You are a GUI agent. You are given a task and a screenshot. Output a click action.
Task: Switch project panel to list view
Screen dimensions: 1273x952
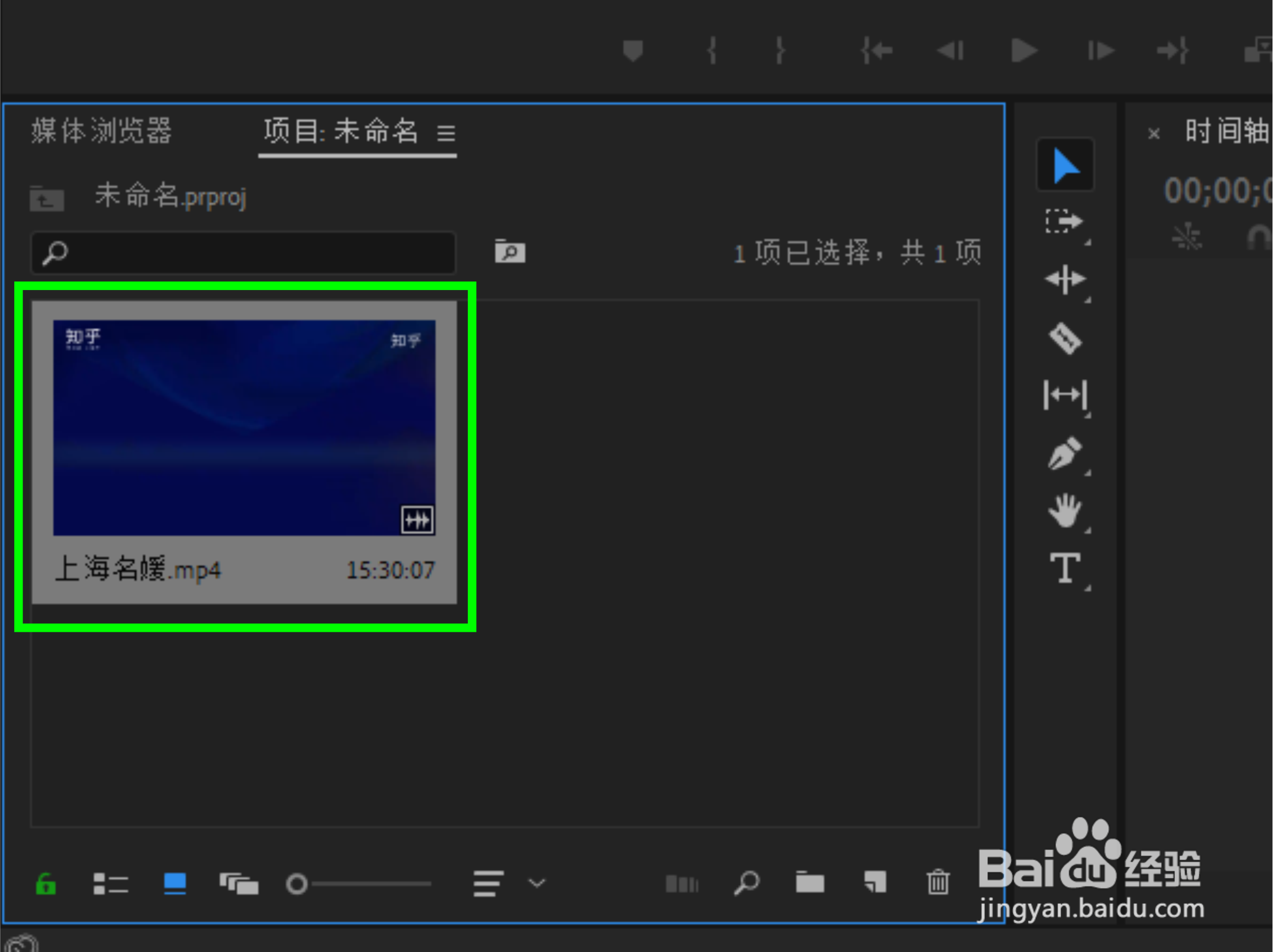tap(111, 883)
